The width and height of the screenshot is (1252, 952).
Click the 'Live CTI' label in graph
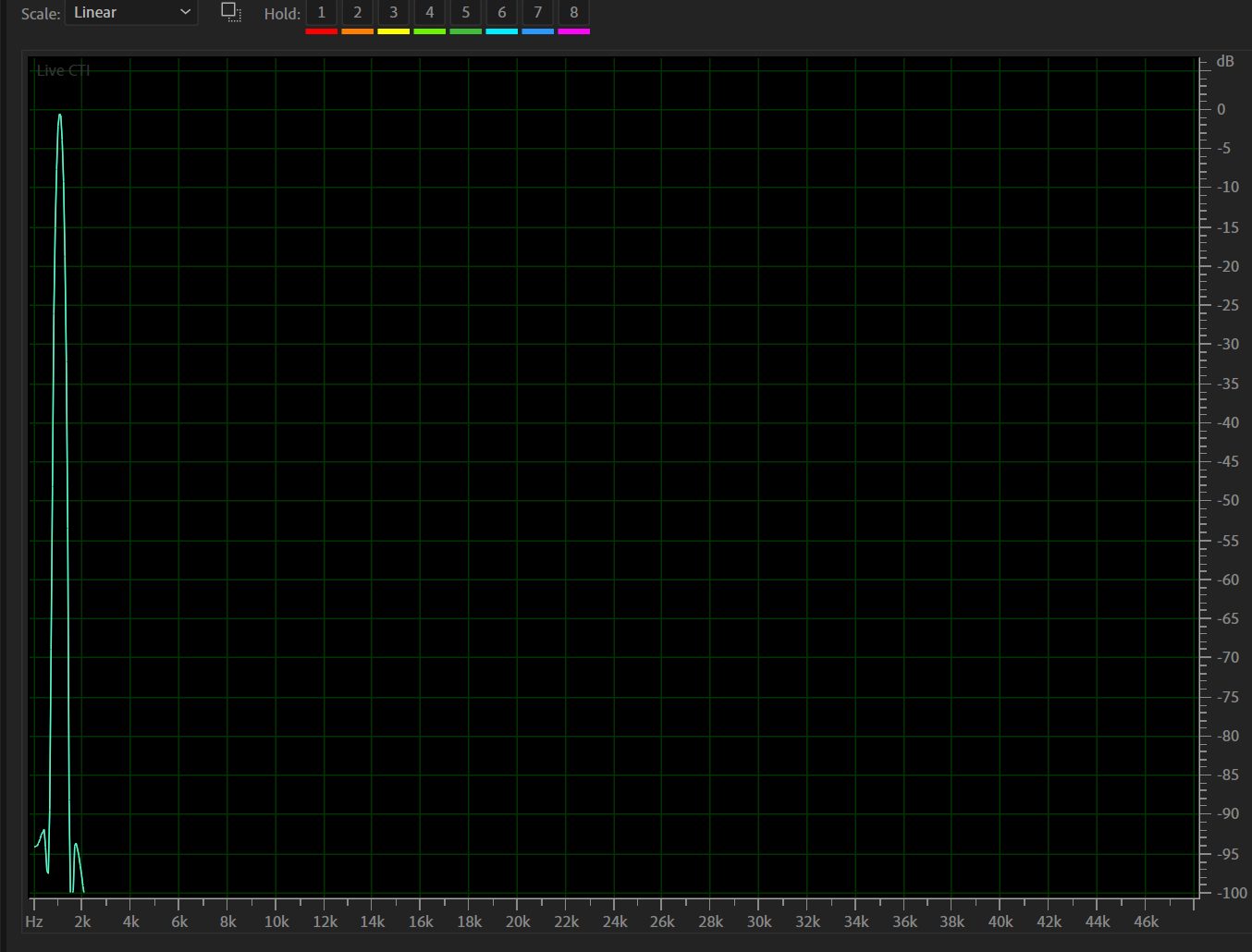click(64, 70)
